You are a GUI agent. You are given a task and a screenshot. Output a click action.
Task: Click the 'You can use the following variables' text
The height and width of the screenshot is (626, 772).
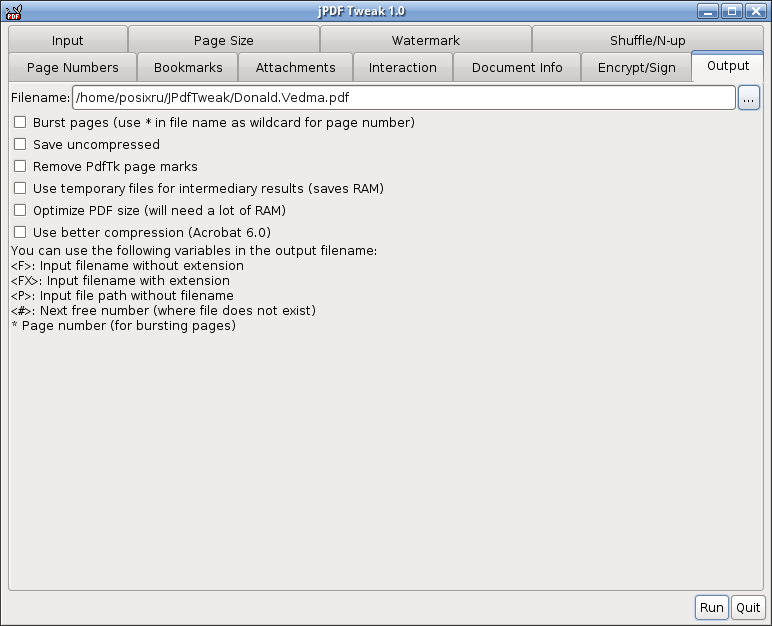click(x=194, y=251)
